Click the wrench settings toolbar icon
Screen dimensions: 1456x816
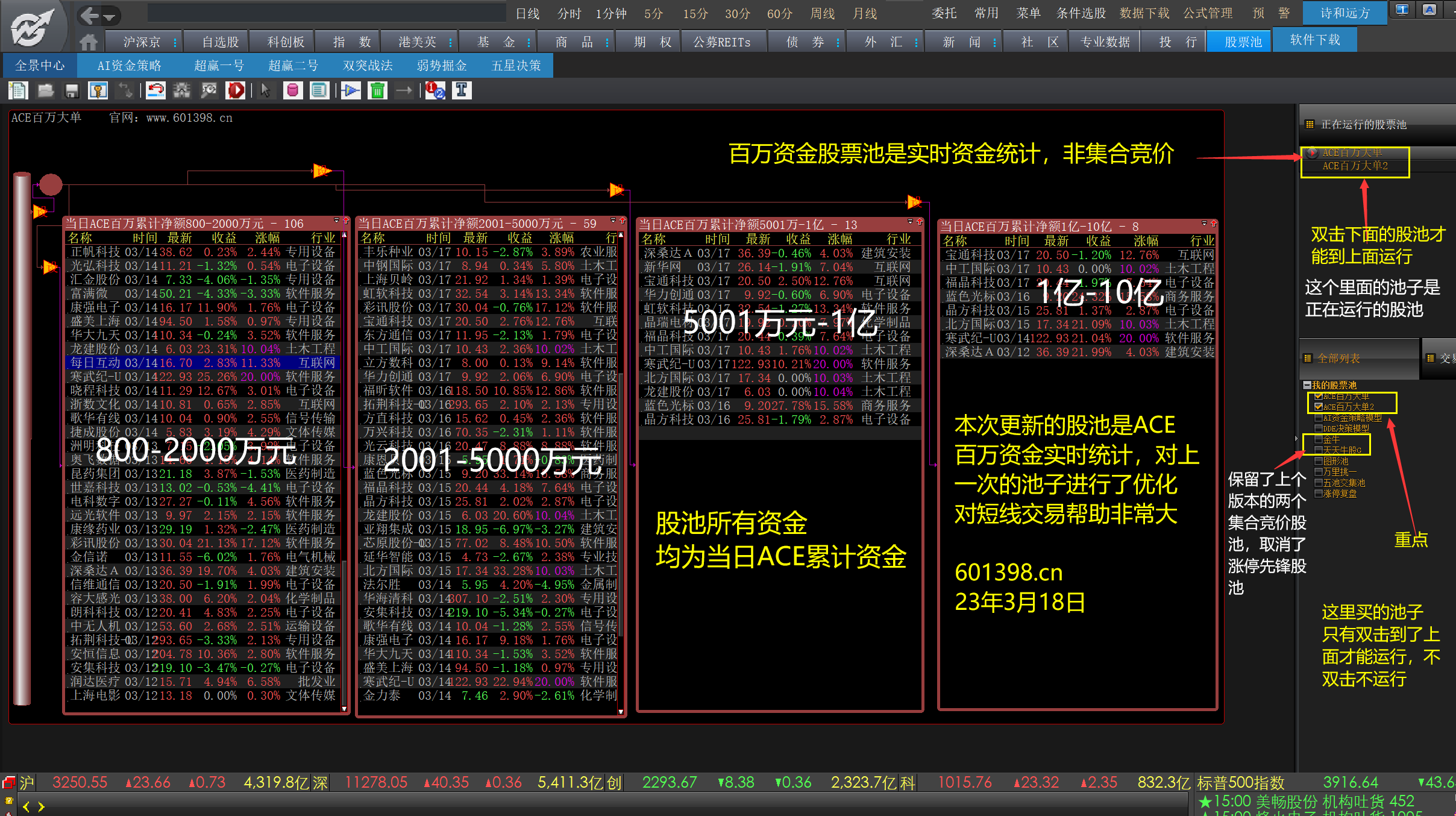pyautogui.click(x=209, y=91)
